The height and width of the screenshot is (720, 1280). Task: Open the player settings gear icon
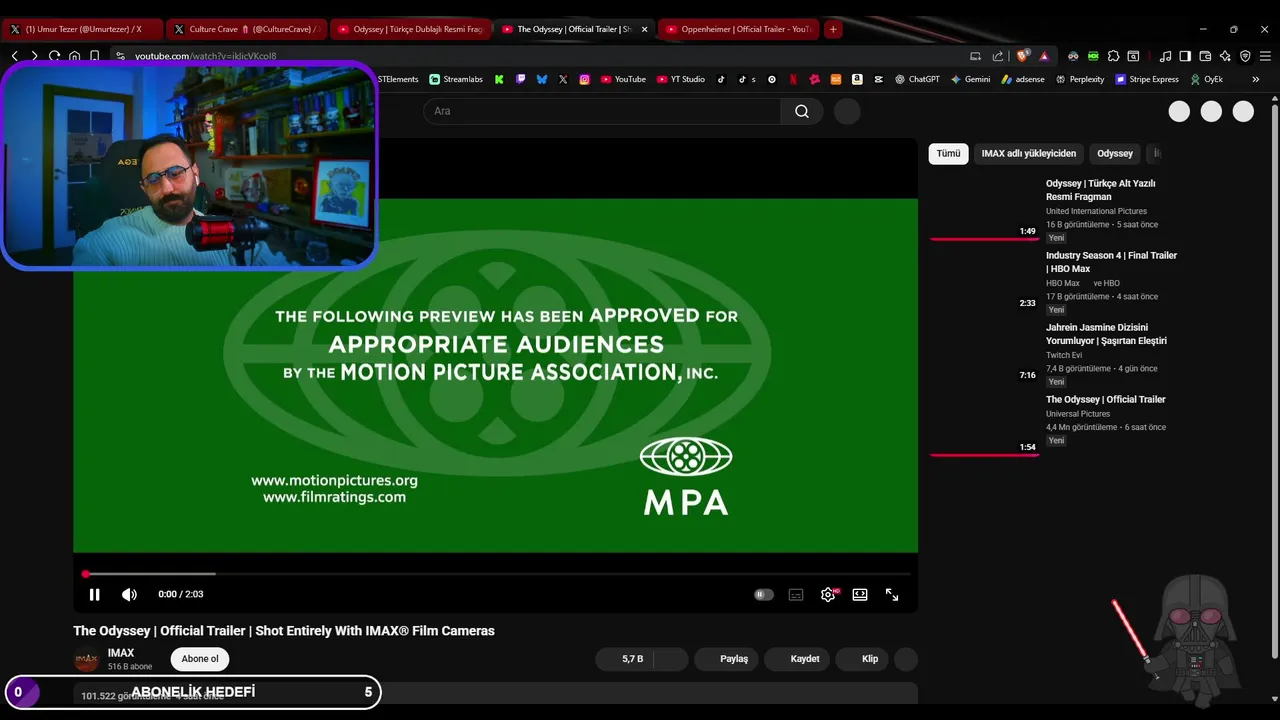[x=828, y=594]
